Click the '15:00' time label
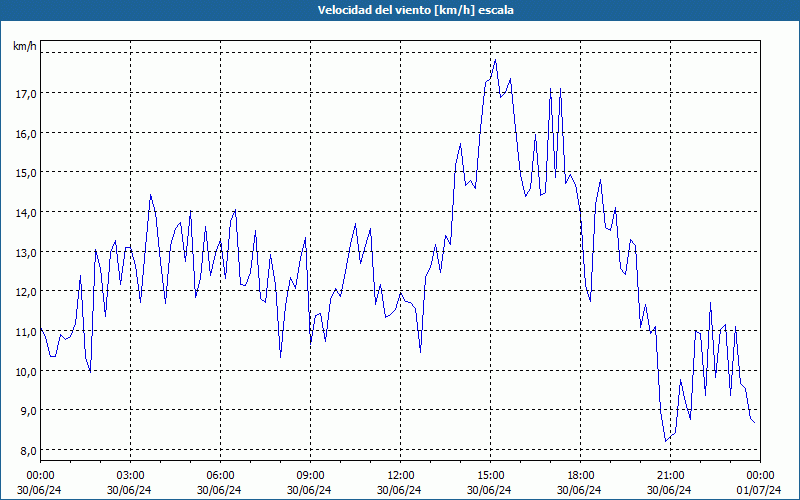The image size is (800, 500). (x=491, y=476)
